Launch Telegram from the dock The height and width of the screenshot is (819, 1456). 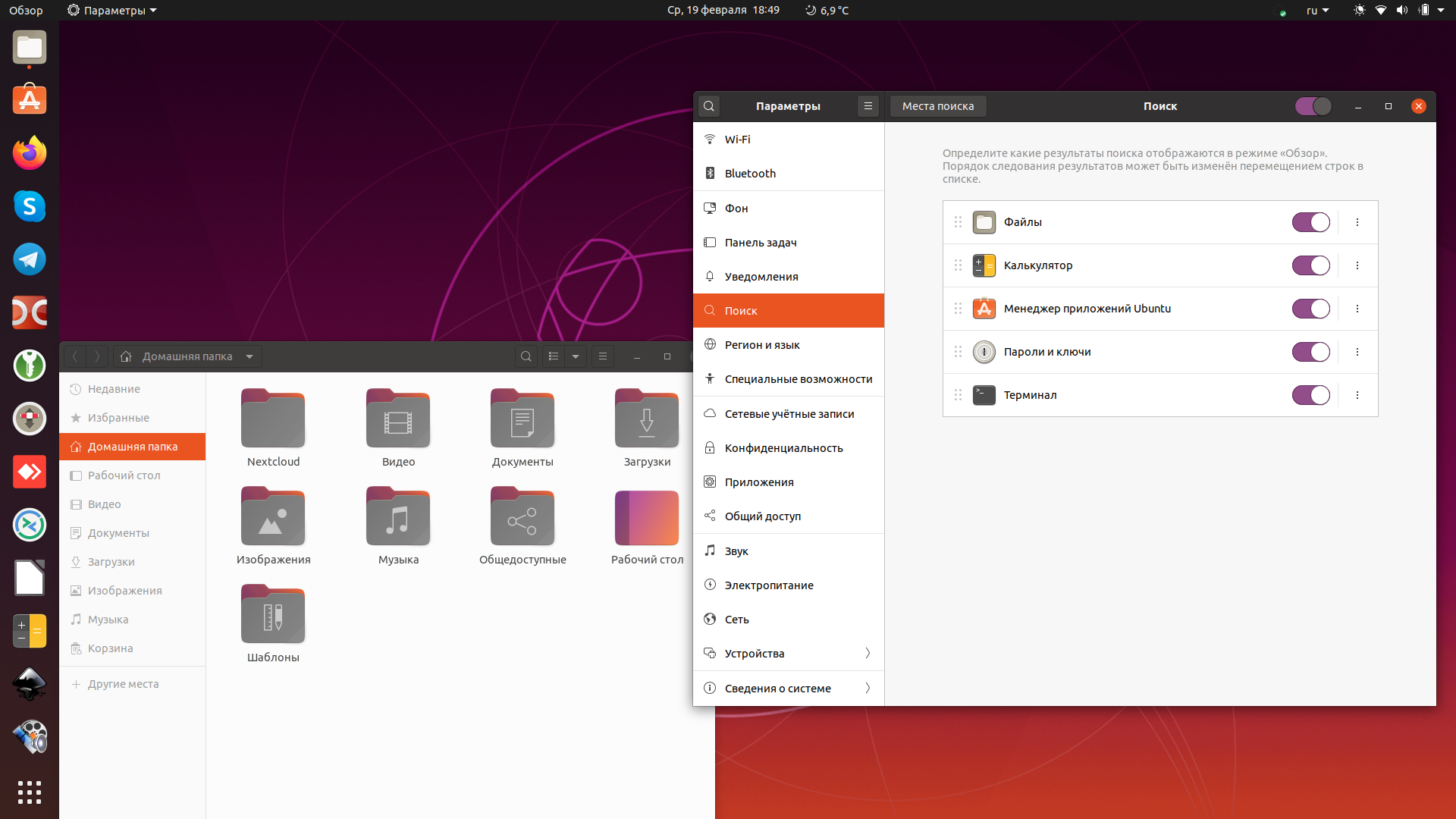point(30,259)
